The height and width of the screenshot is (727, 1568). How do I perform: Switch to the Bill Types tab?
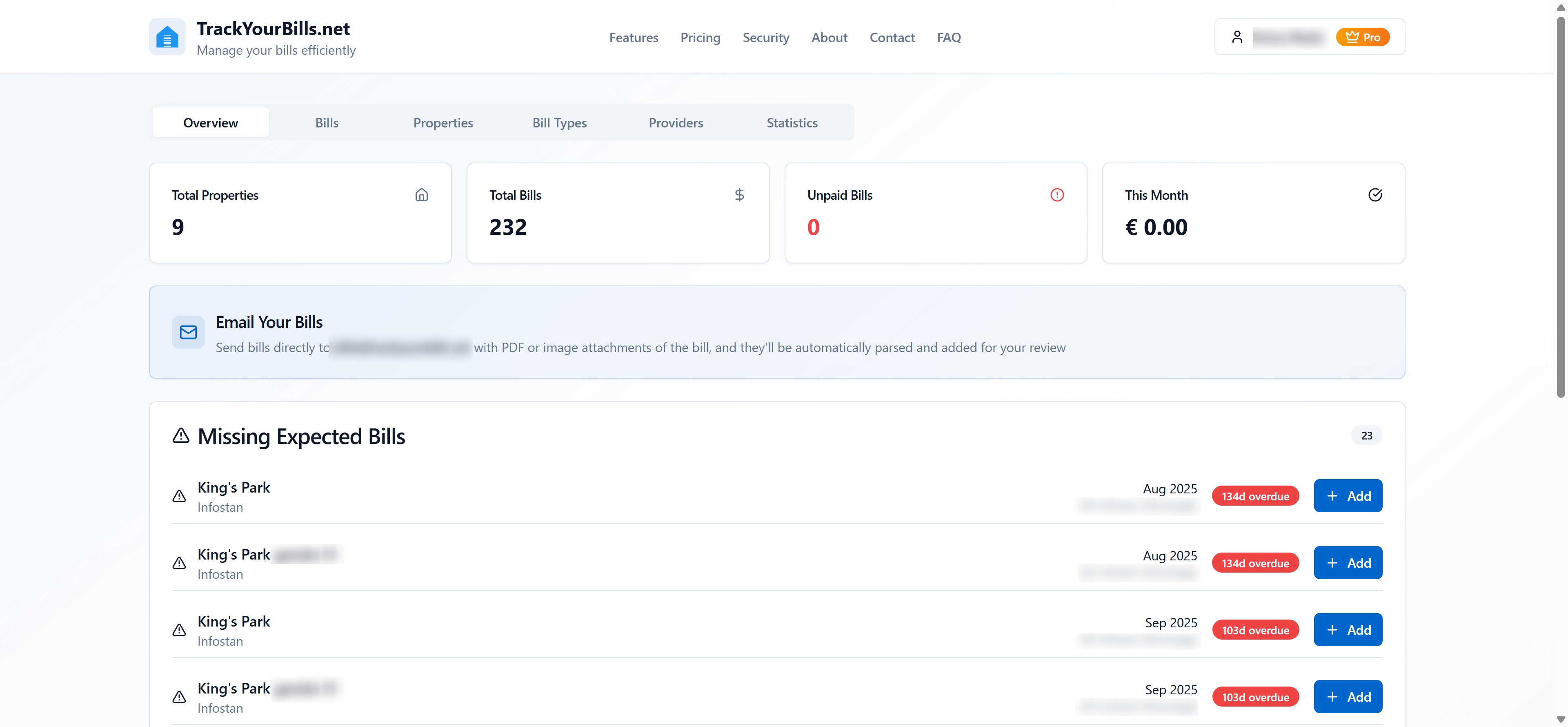559,123
